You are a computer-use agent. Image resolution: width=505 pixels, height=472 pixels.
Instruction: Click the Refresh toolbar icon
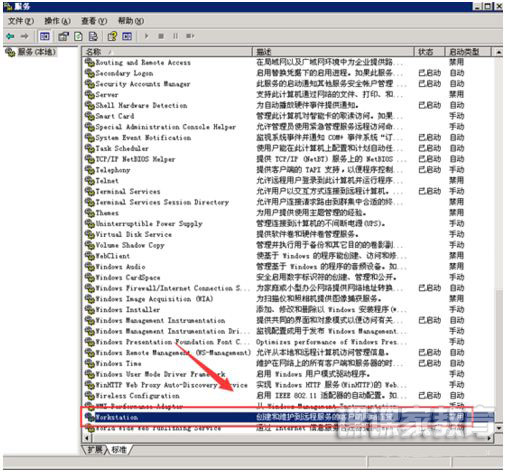(x=78, y=36)
